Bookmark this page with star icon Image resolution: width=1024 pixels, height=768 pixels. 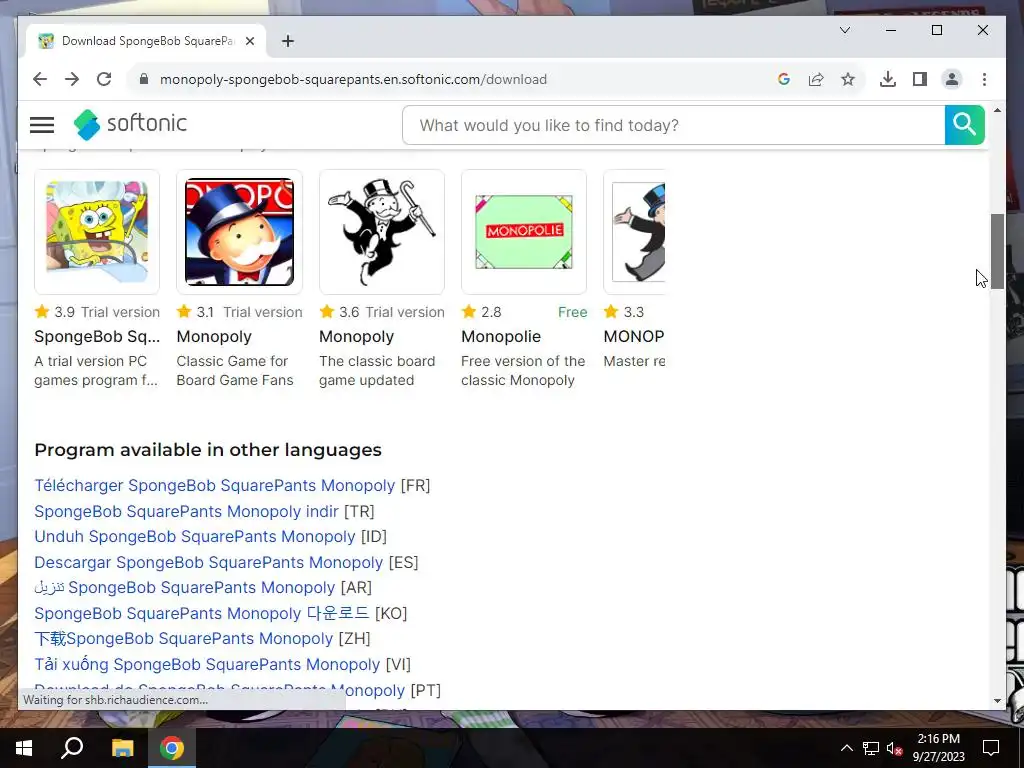tap(848, 79)
